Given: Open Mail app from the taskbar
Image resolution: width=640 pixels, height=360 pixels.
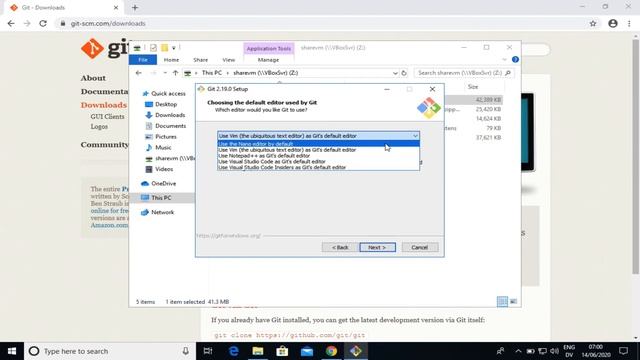Looking at the screenshot, I should tap(307, 351).
